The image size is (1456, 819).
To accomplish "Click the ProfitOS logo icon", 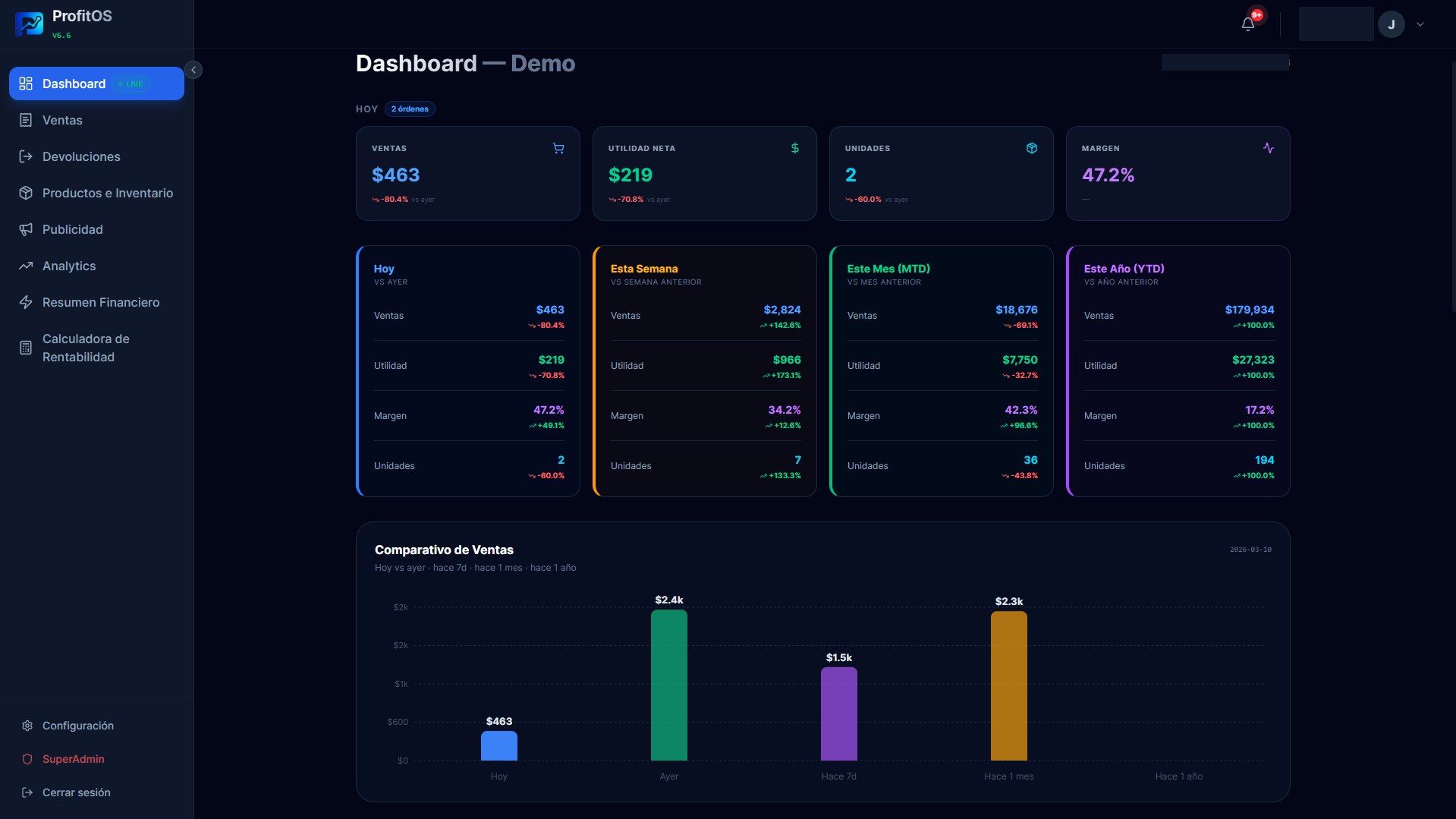I will coord(29,24).
